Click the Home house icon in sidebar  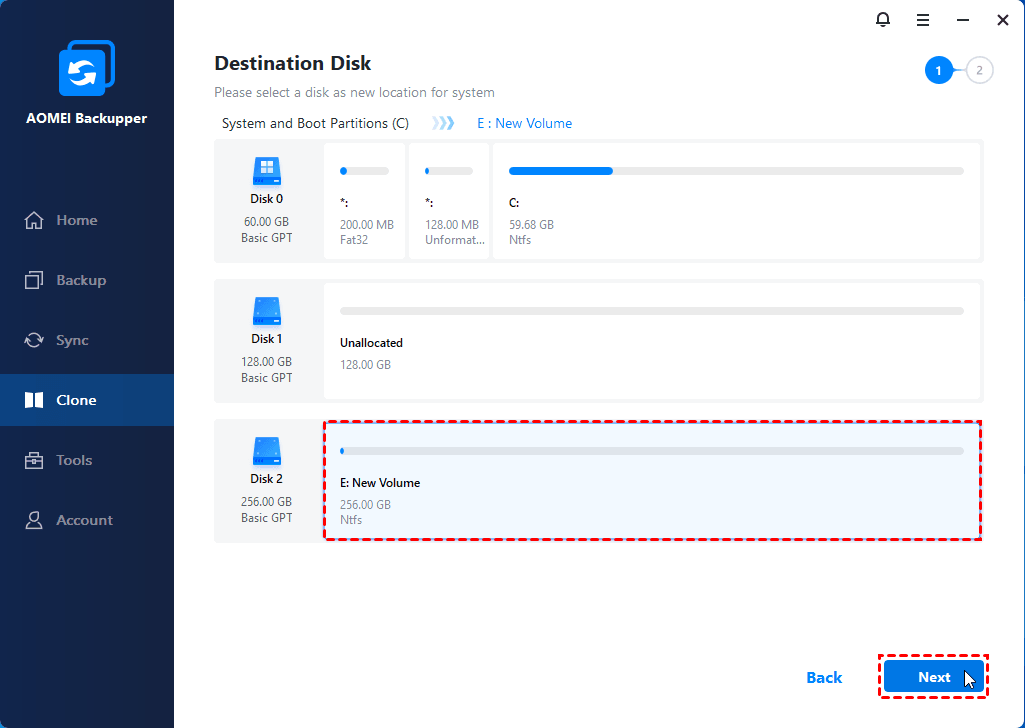point(34,220)
